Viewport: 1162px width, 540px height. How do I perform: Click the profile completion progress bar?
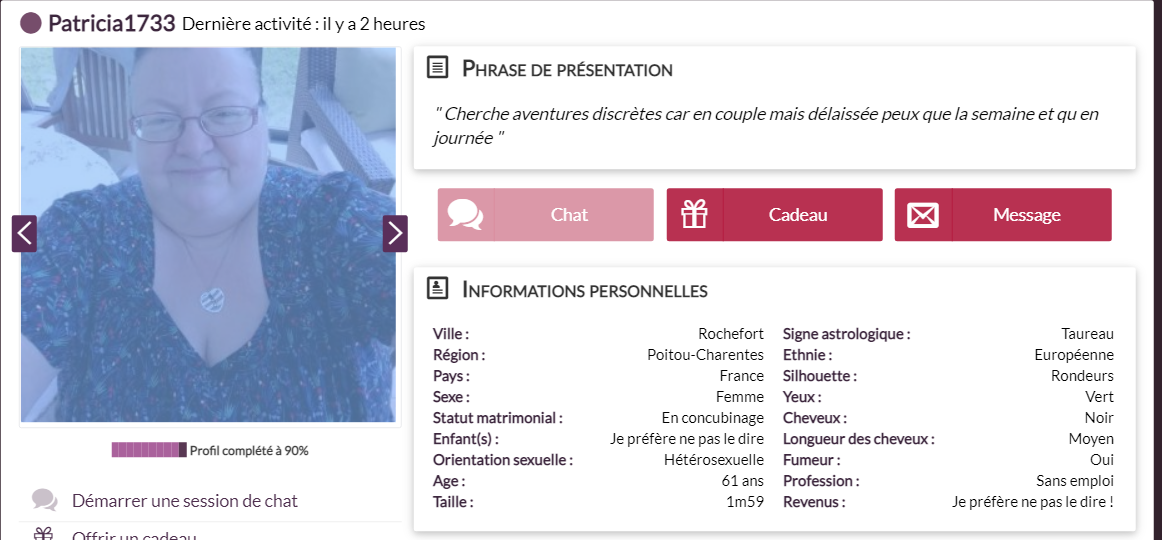149,450
